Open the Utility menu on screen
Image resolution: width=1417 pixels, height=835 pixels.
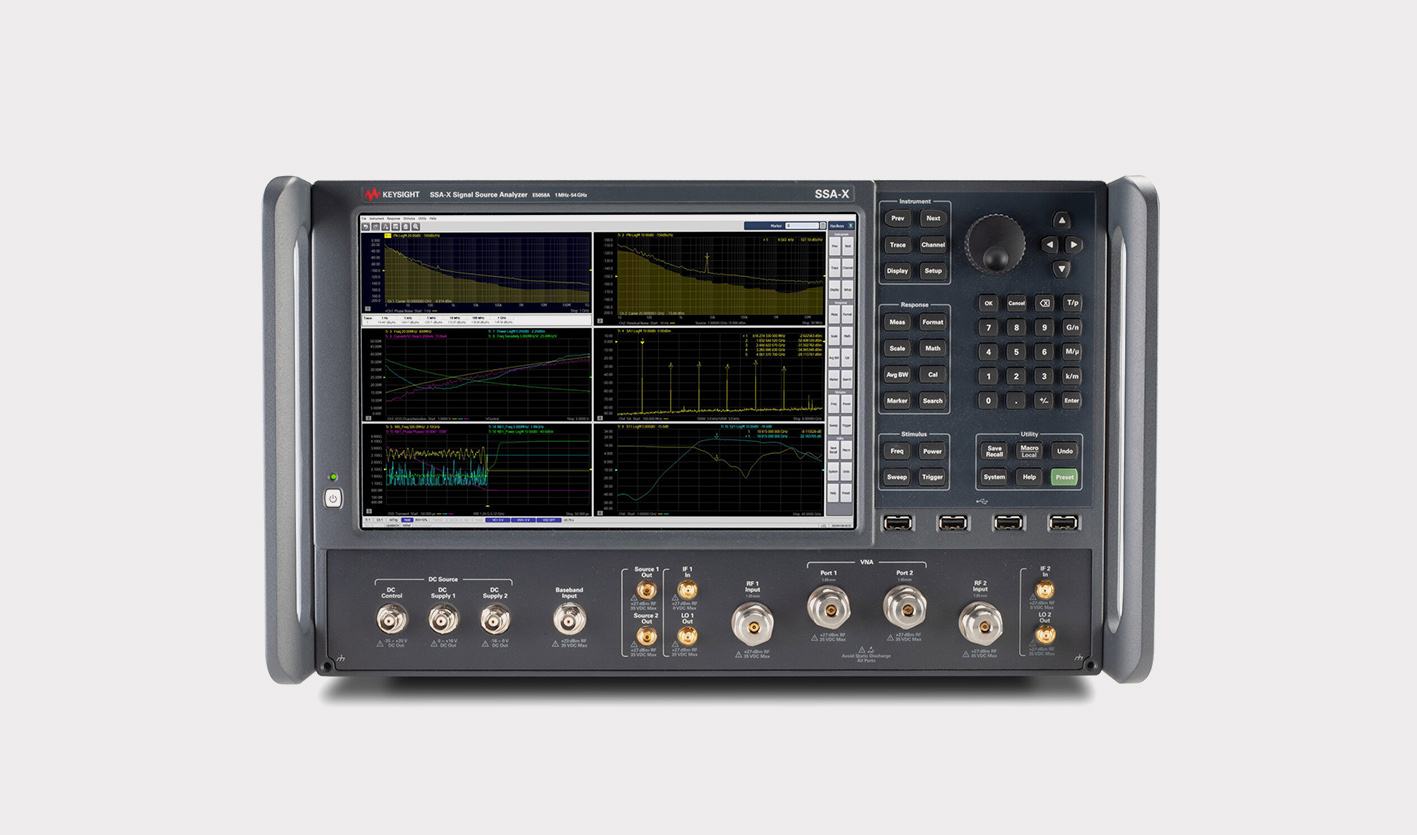pyautogui.click(x=422, y=219)
